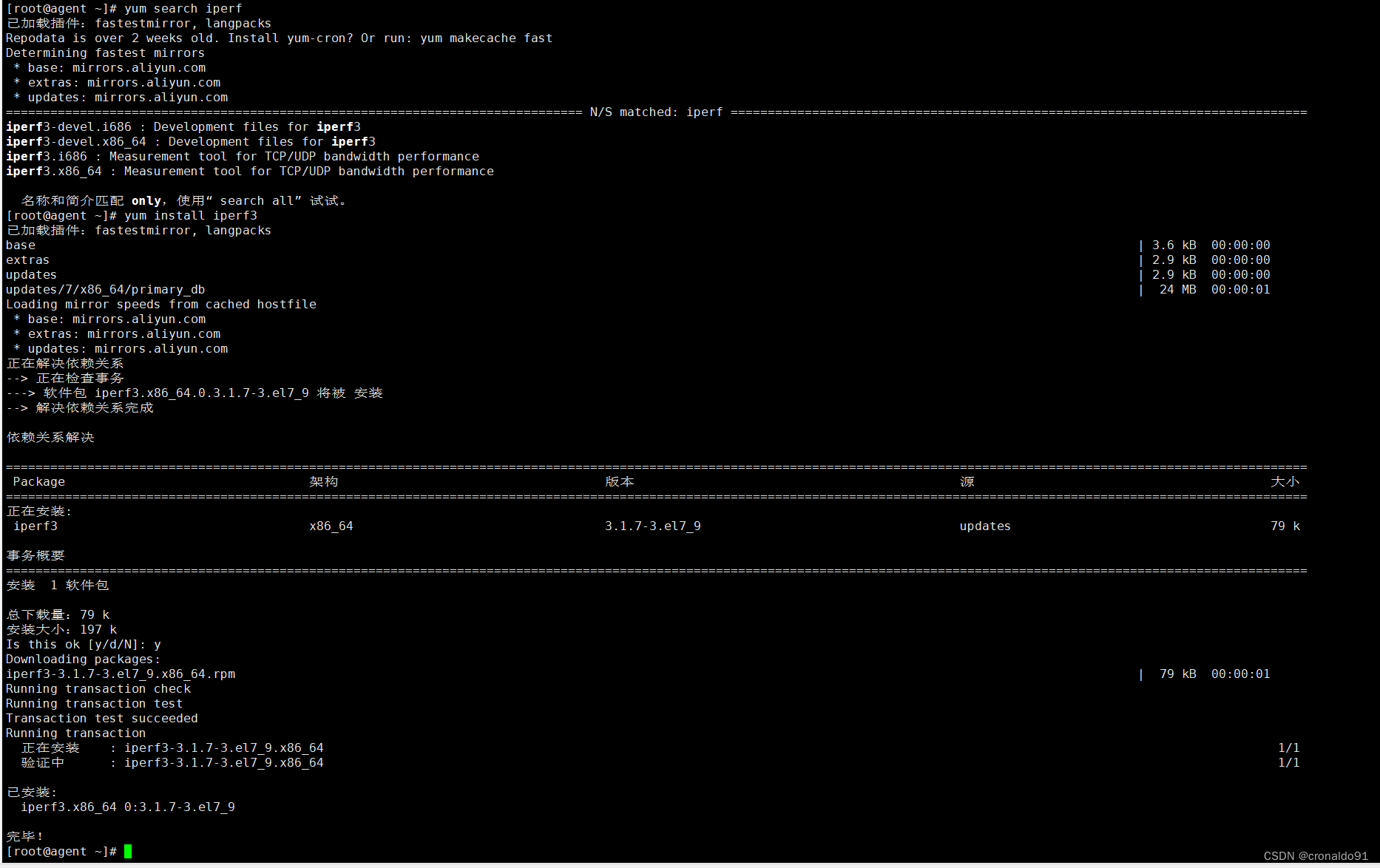Select the Transaction test succeeded line

101,718
